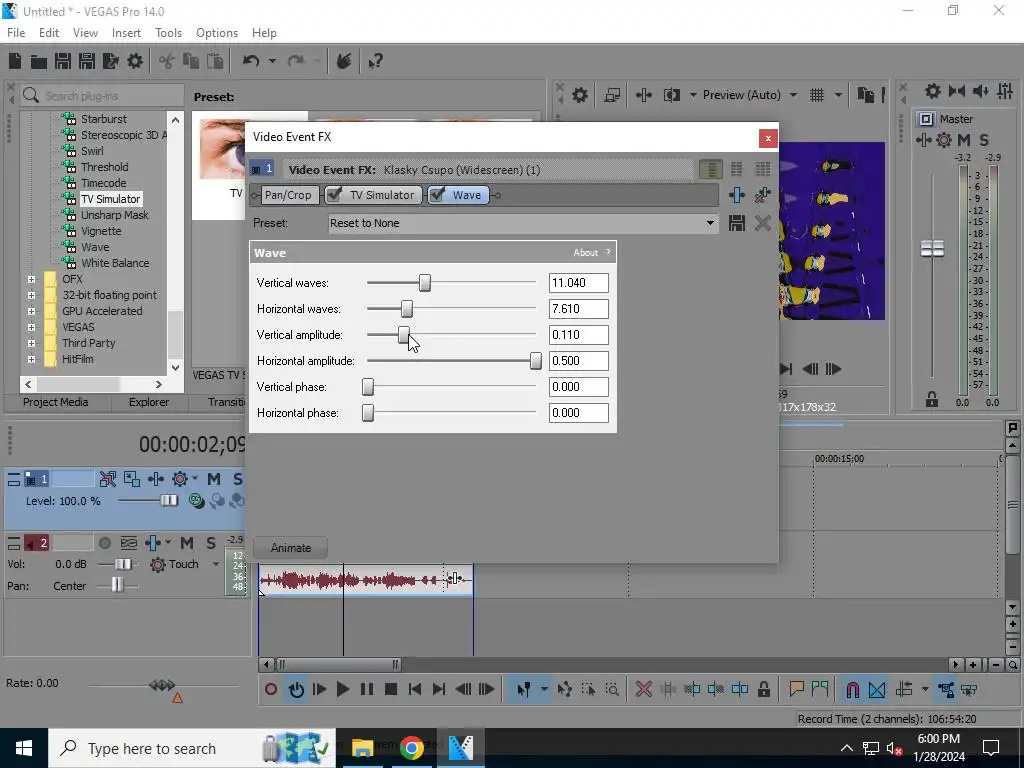Open a project with the folder icon
Image resolution: width=1024 pixels, height=768 pixels.
[39, 61]
